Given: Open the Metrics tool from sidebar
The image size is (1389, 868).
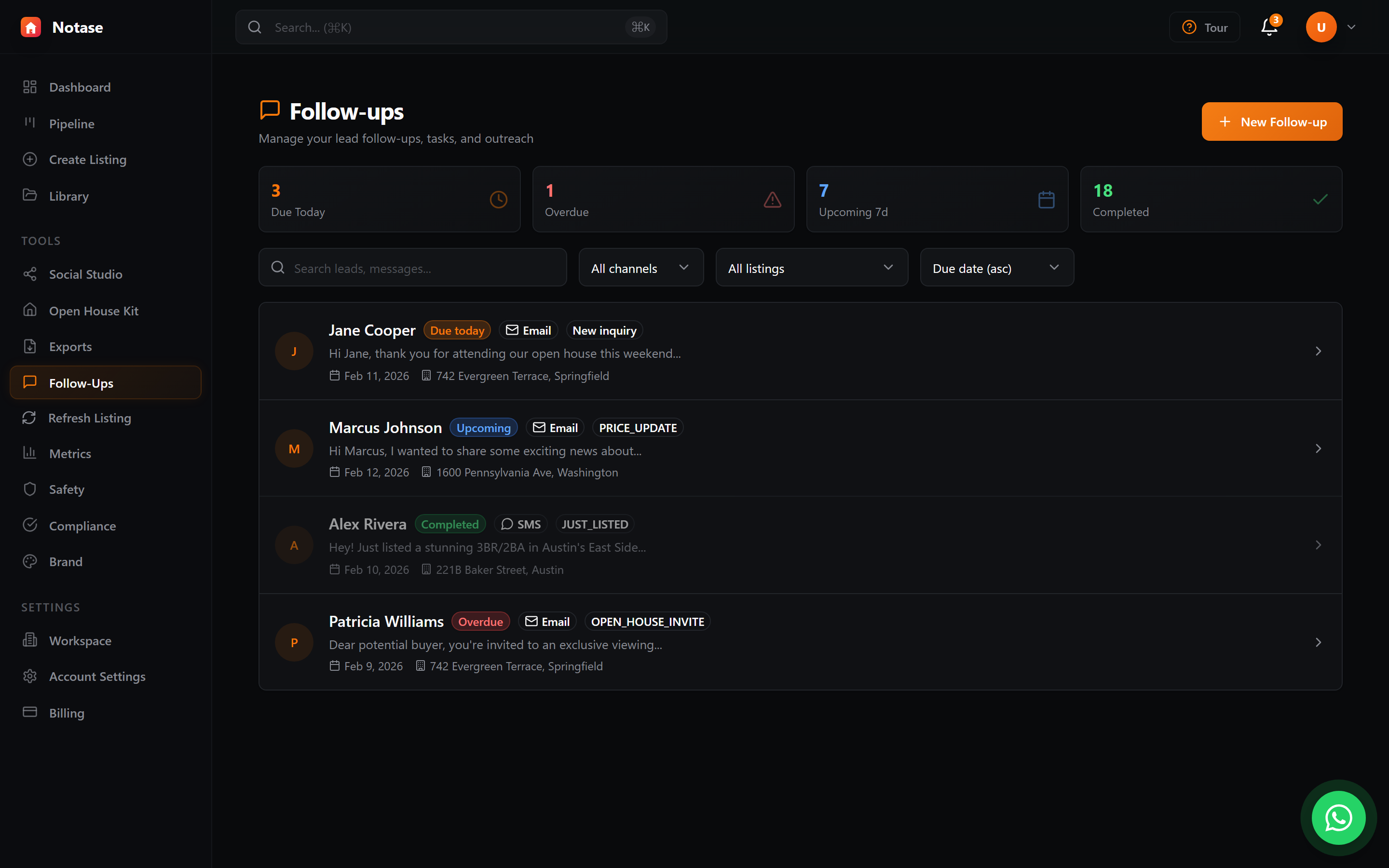Looking at the screenshot, I should (70, 453).
